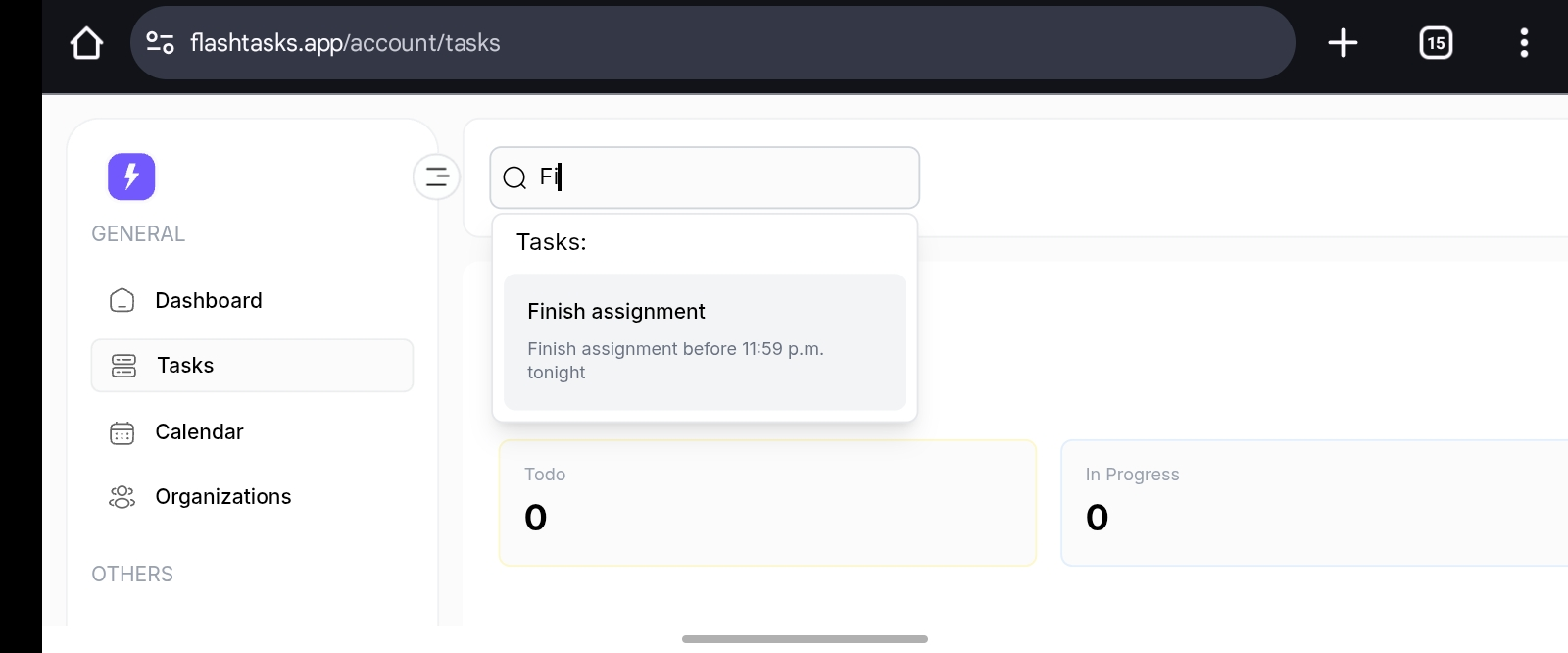1568x653 pixels.
Task: Click the In Progress counter card
Action: [1313, 503]
